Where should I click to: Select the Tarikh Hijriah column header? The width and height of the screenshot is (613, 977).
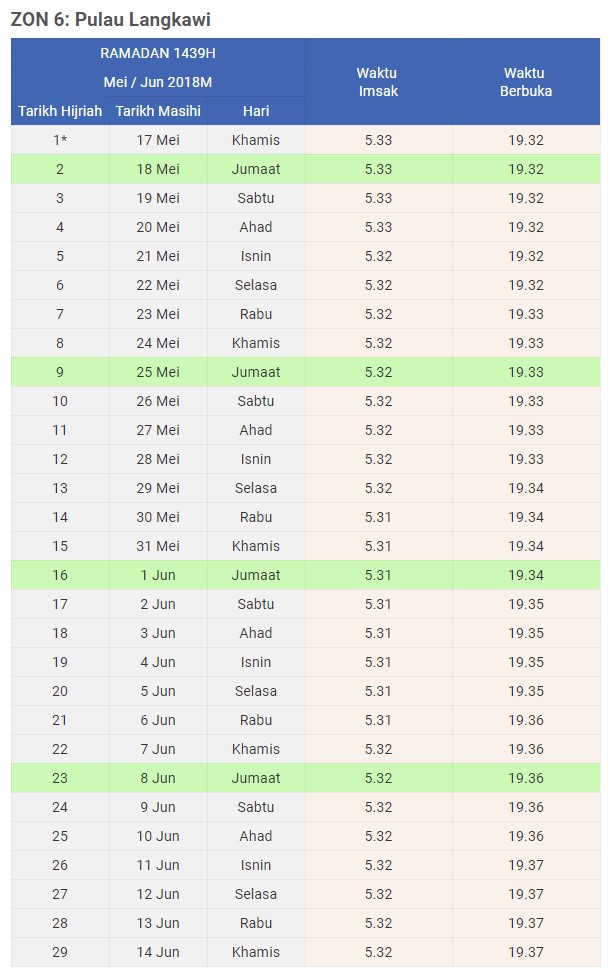60,111
